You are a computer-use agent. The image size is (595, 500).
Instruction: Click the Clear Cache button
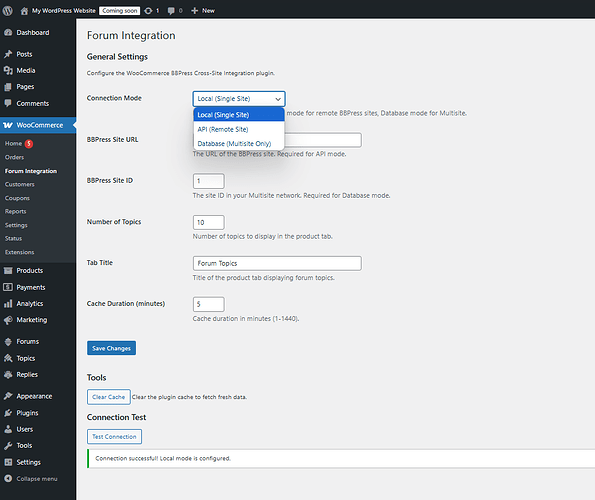[109, 397]
